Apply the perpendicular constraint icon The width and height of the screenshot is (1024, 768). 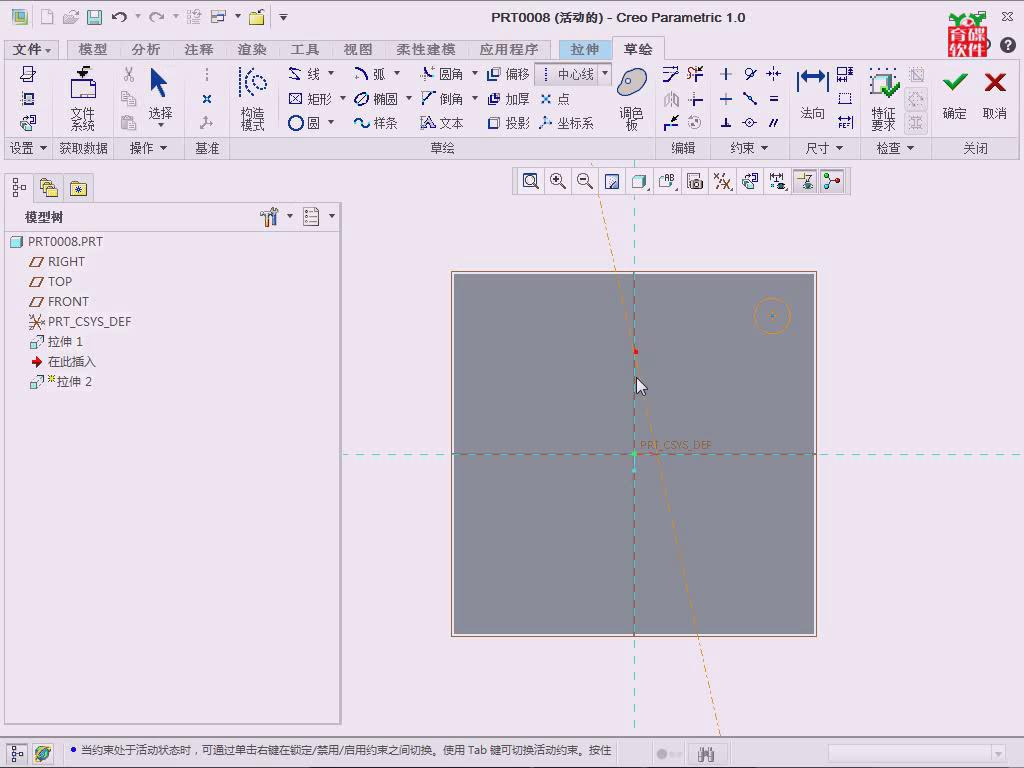pos(726,123)
